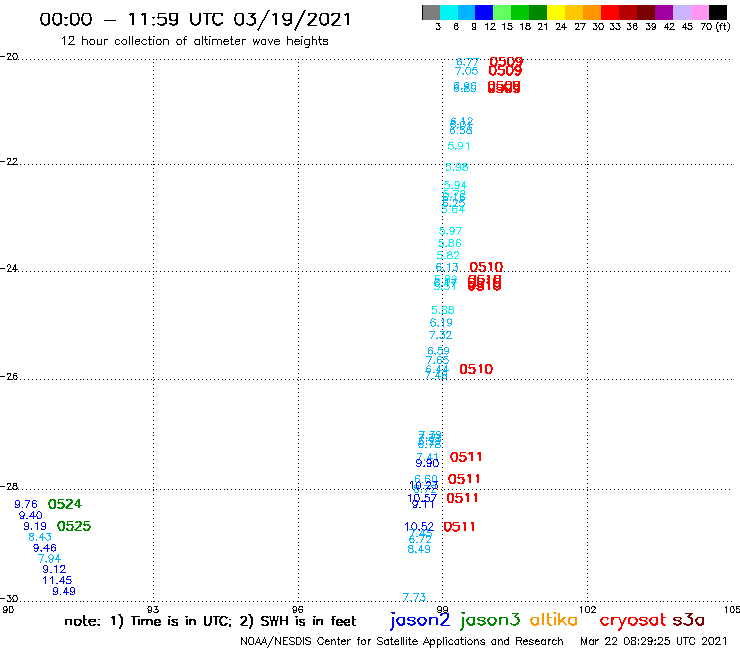Select the wave height value 7.32

(440, 335)
